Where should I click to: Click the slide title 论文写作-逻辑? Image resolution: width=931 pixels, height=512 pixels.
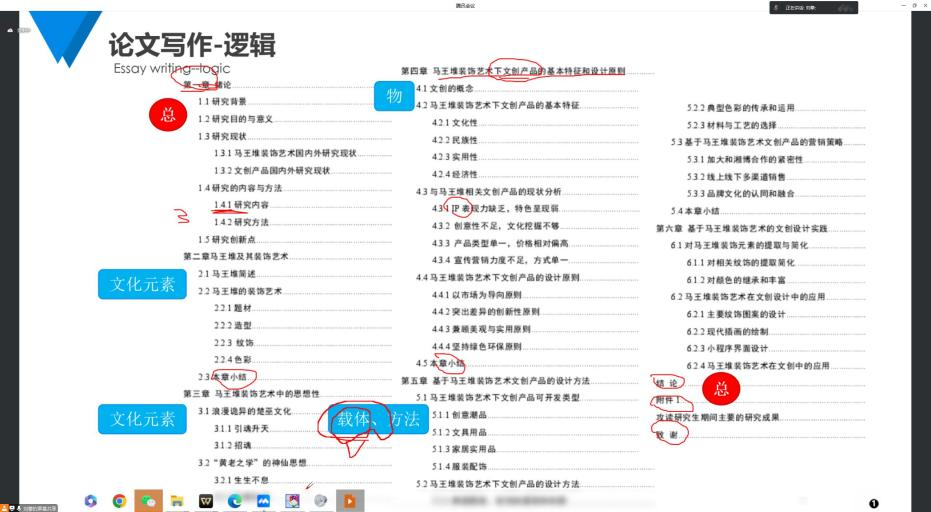tap(191, 44)
